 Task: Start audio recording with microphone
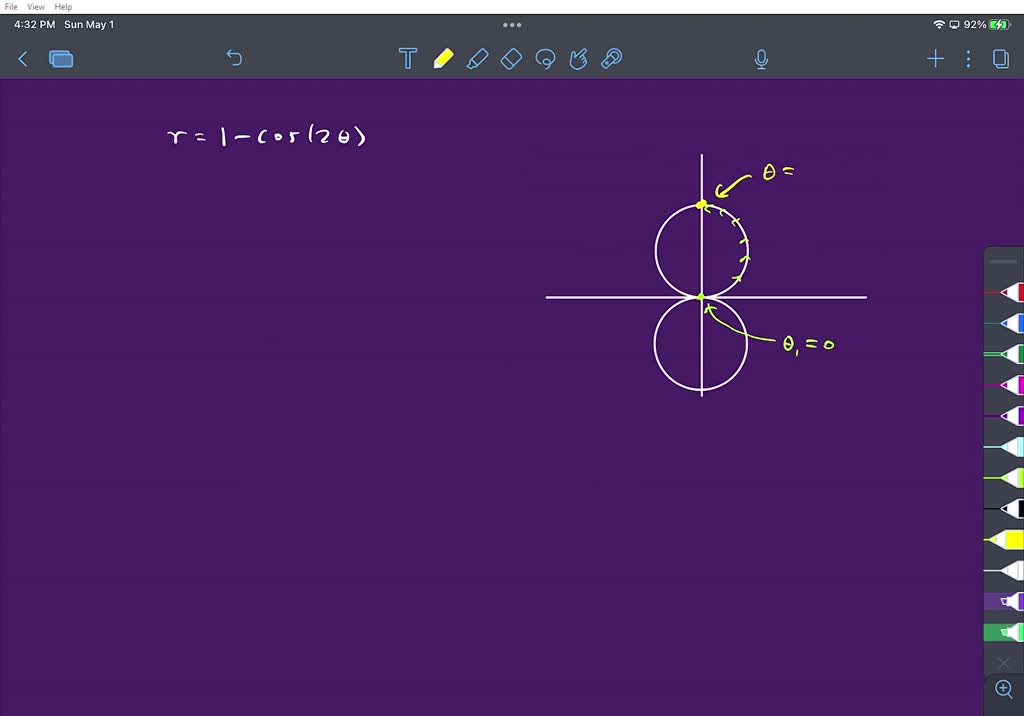(x=761, y=60)
